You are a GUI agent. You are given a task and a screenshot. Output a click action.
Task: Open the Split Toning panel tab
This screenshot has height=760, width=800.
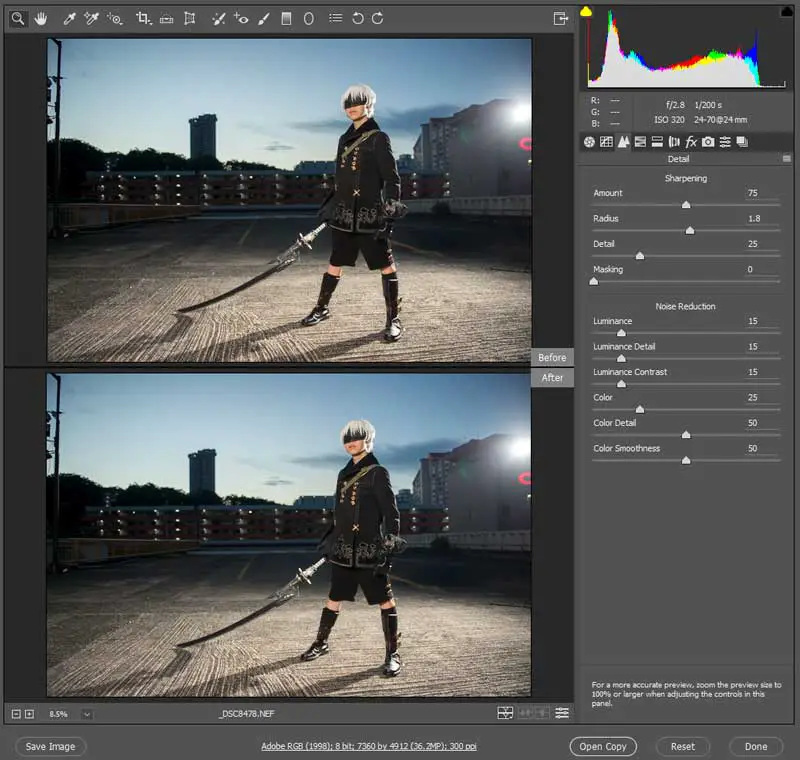[657, 142]
